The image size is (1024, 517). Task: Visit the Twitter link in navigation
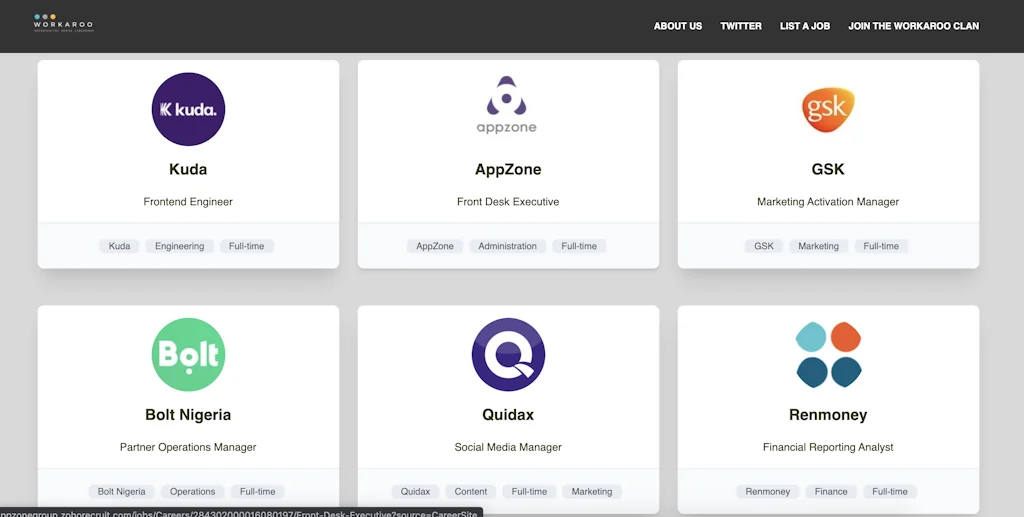741,26
